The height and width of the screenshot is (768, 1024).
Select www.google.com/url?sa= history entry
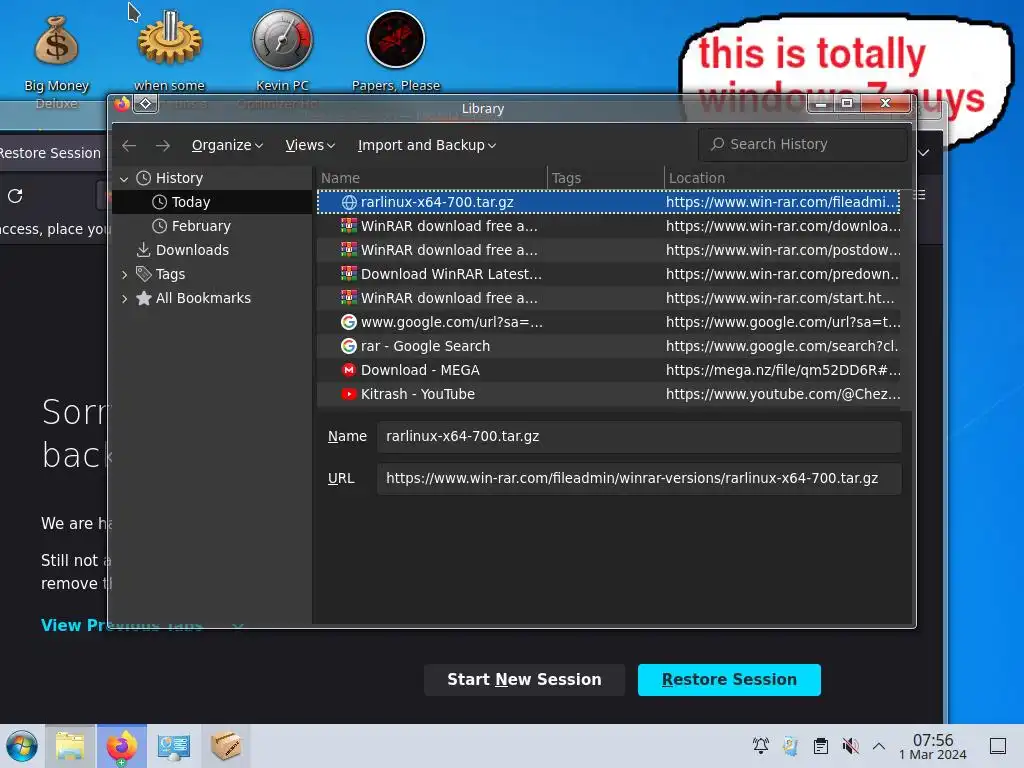click(609, 323)
